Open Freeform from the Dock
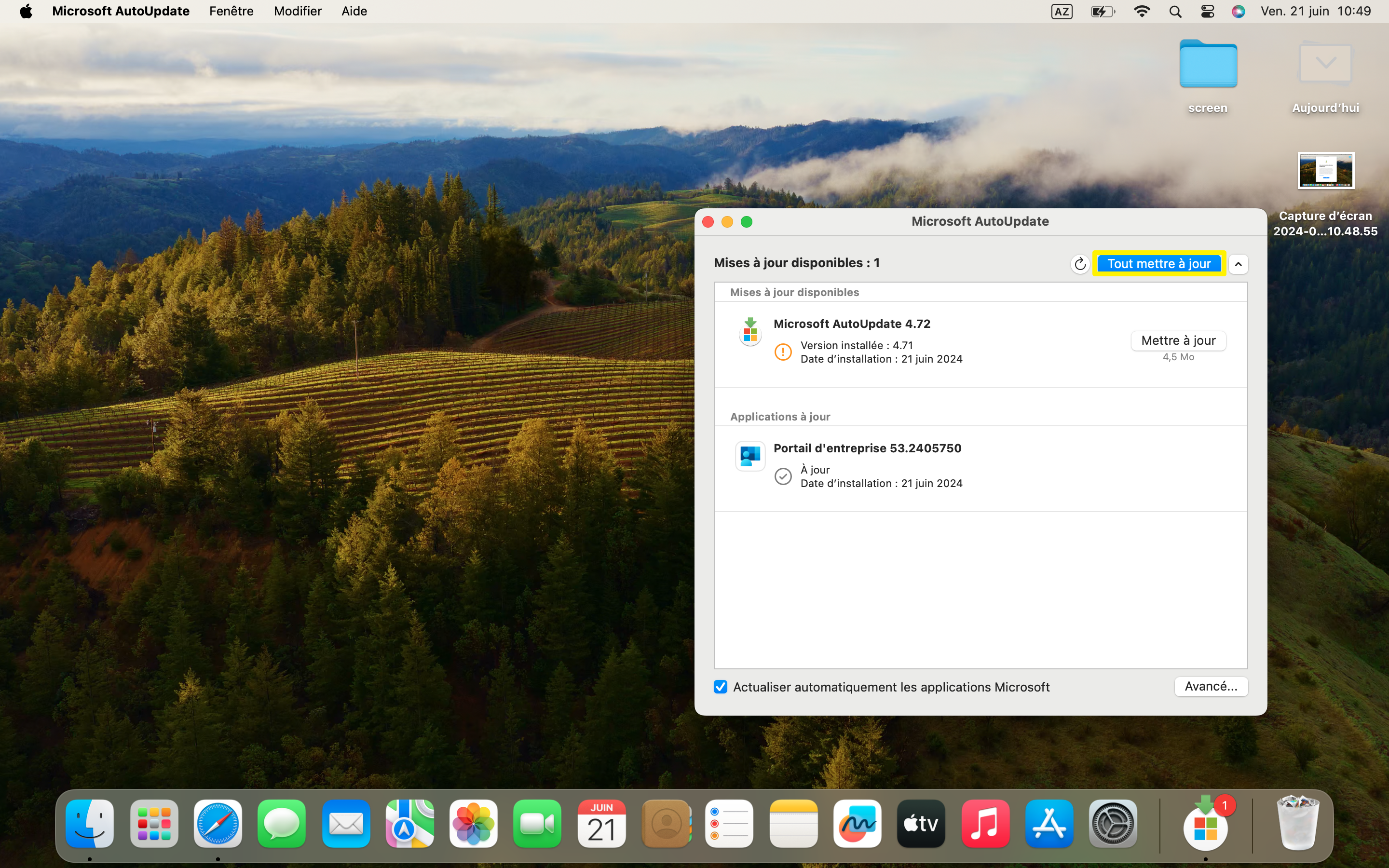 coord(858,823)
